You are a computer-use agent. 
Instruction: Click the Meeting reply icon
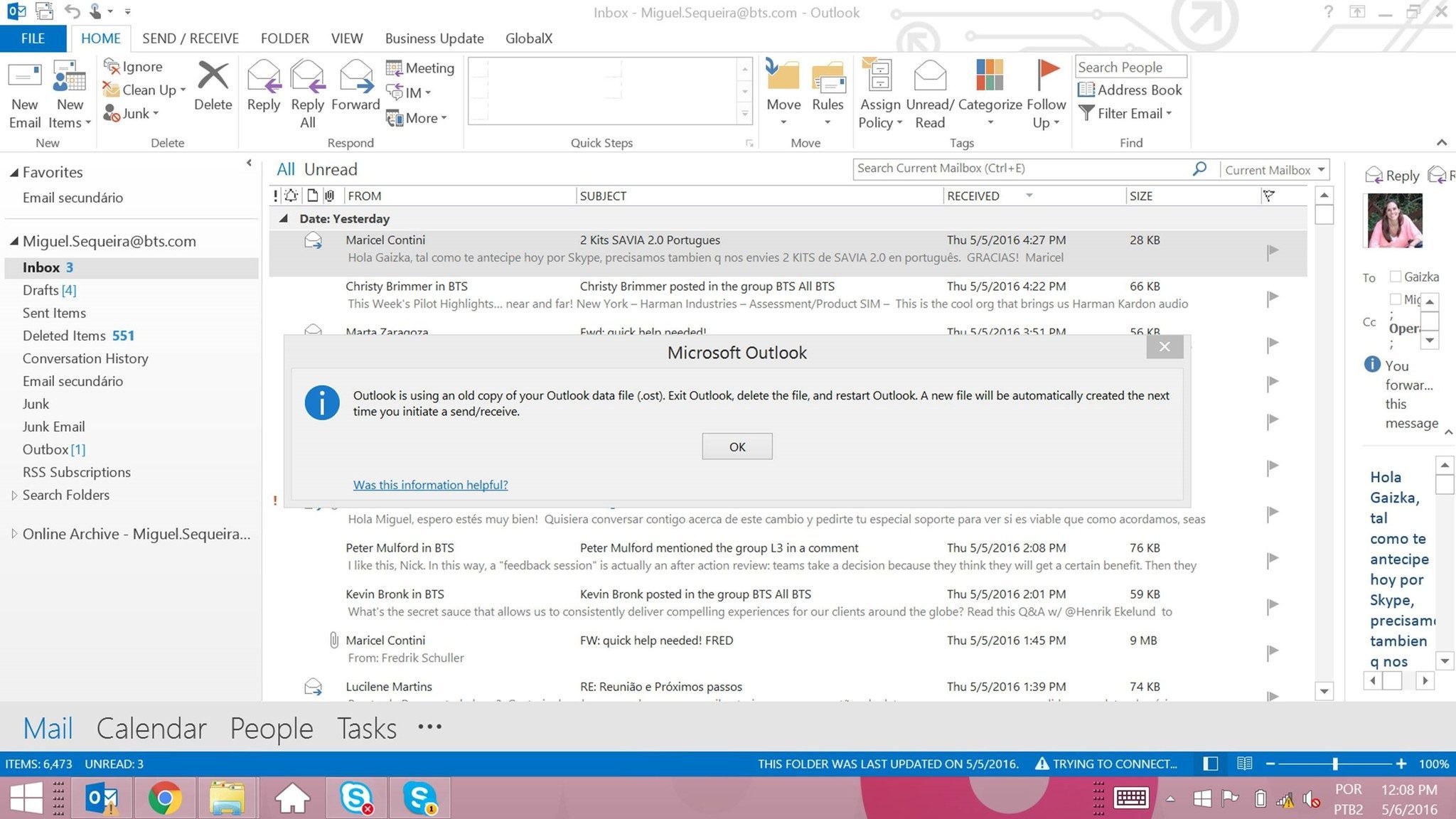point(394,68)
